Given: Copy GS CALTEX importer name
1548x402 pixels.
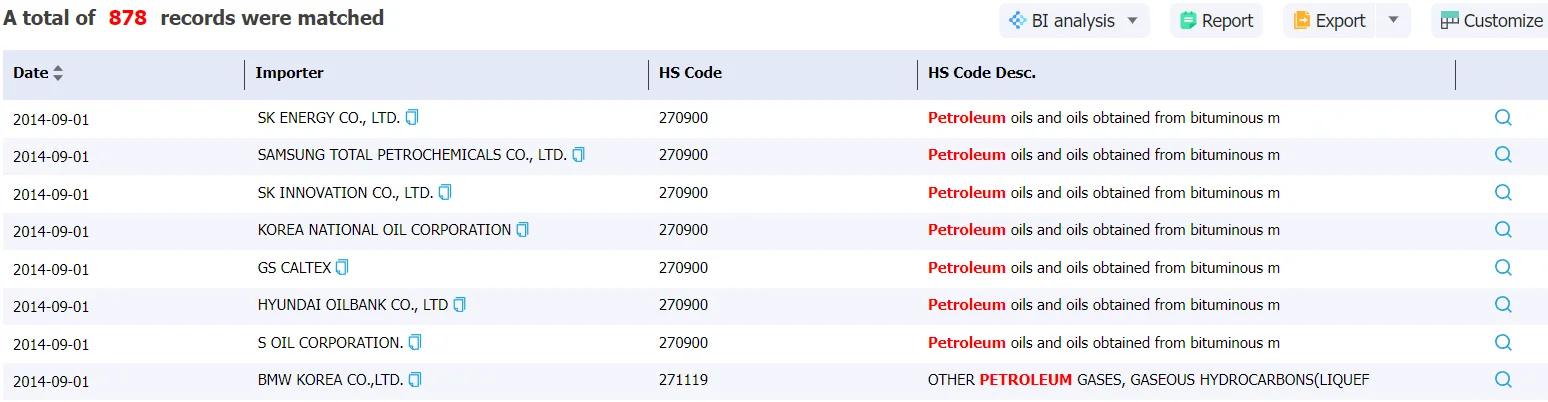Looking at the screenshot, I should pos(342,267).
